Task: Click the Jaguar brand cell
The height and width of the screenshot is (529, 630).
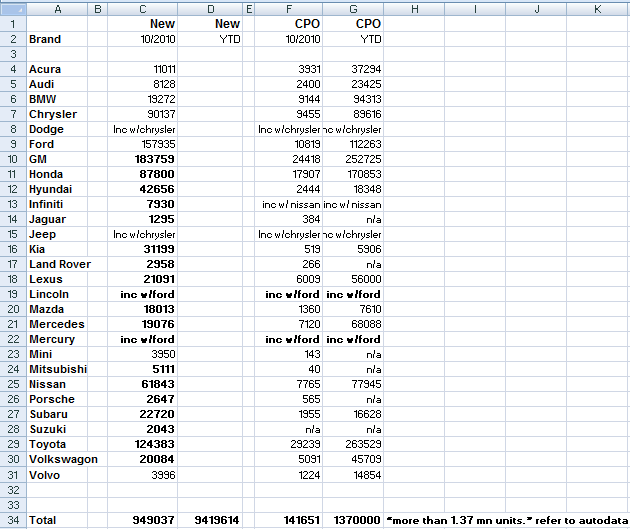Action: pyautogui.click(x=57, y=219)
